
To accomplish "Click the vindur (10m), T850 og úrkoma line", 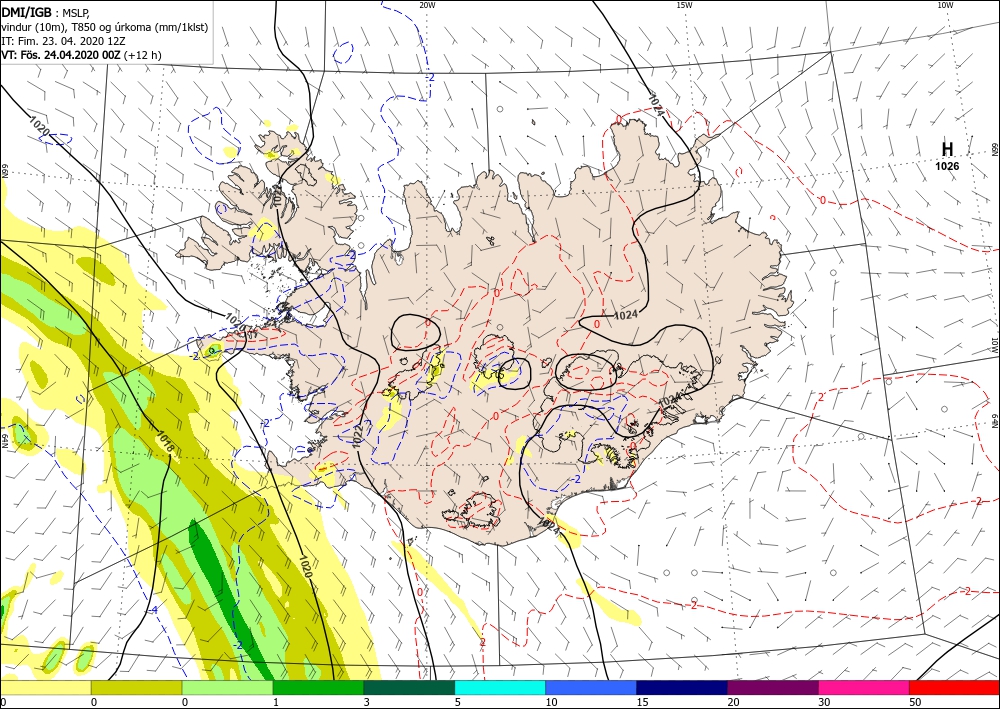I will point(105,27).
